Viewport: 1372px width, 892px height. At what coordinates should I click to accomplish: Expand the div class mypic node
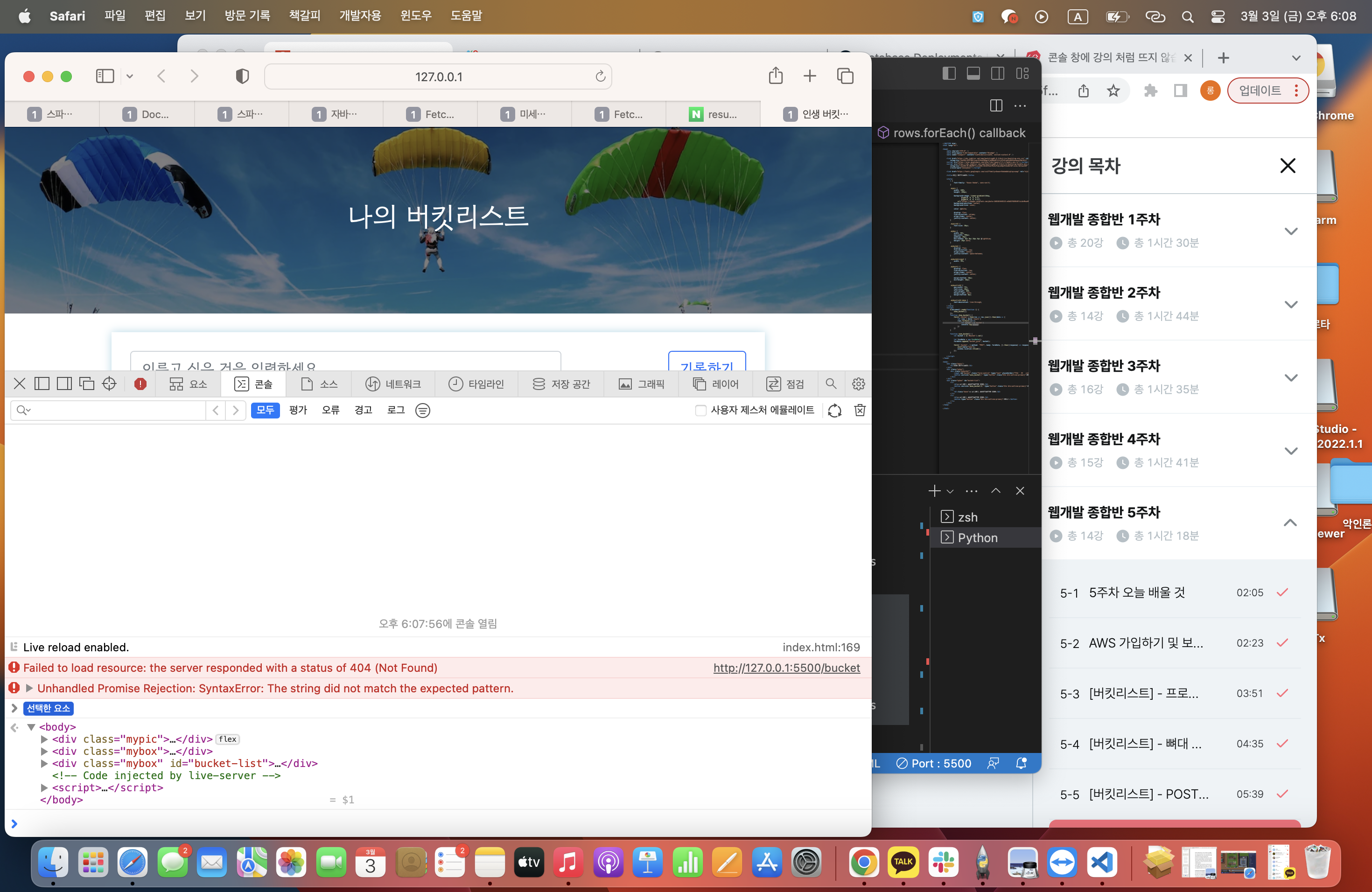point(44,739)
